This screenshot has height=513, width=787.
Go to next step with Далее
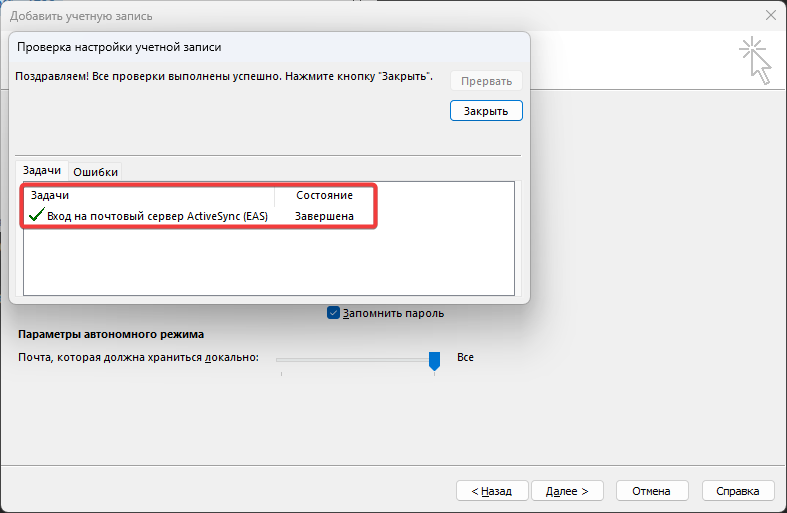[x=567, y=491]
